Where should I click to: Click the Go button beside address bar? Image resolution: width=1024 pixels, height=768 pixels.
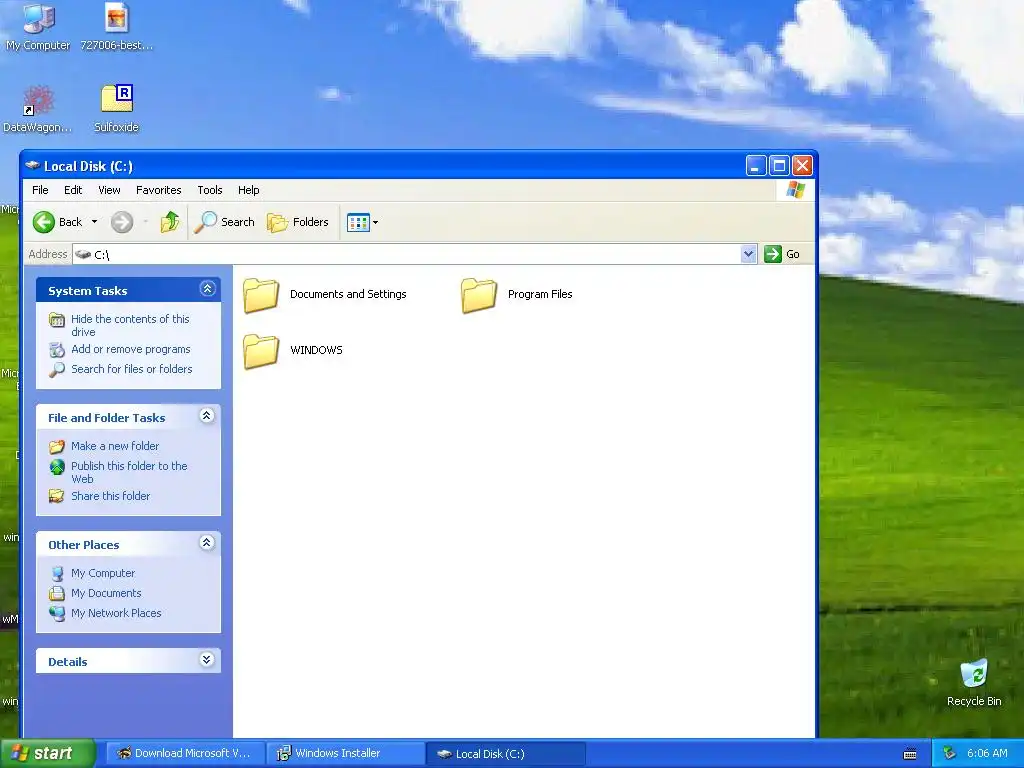[782, 254]
